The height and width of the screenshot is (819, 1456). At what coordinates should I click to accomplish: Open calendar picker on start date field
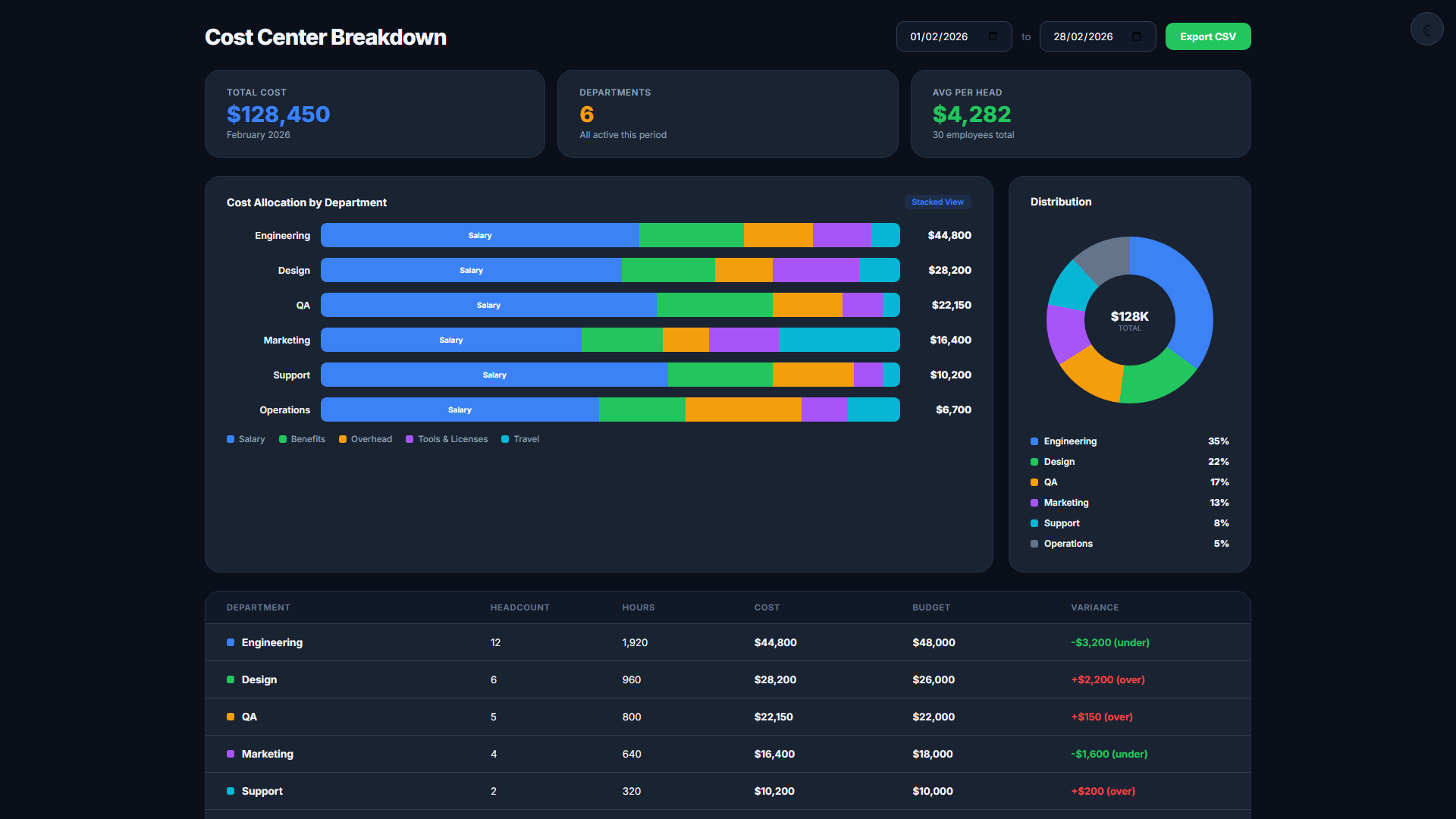point(993,36)
